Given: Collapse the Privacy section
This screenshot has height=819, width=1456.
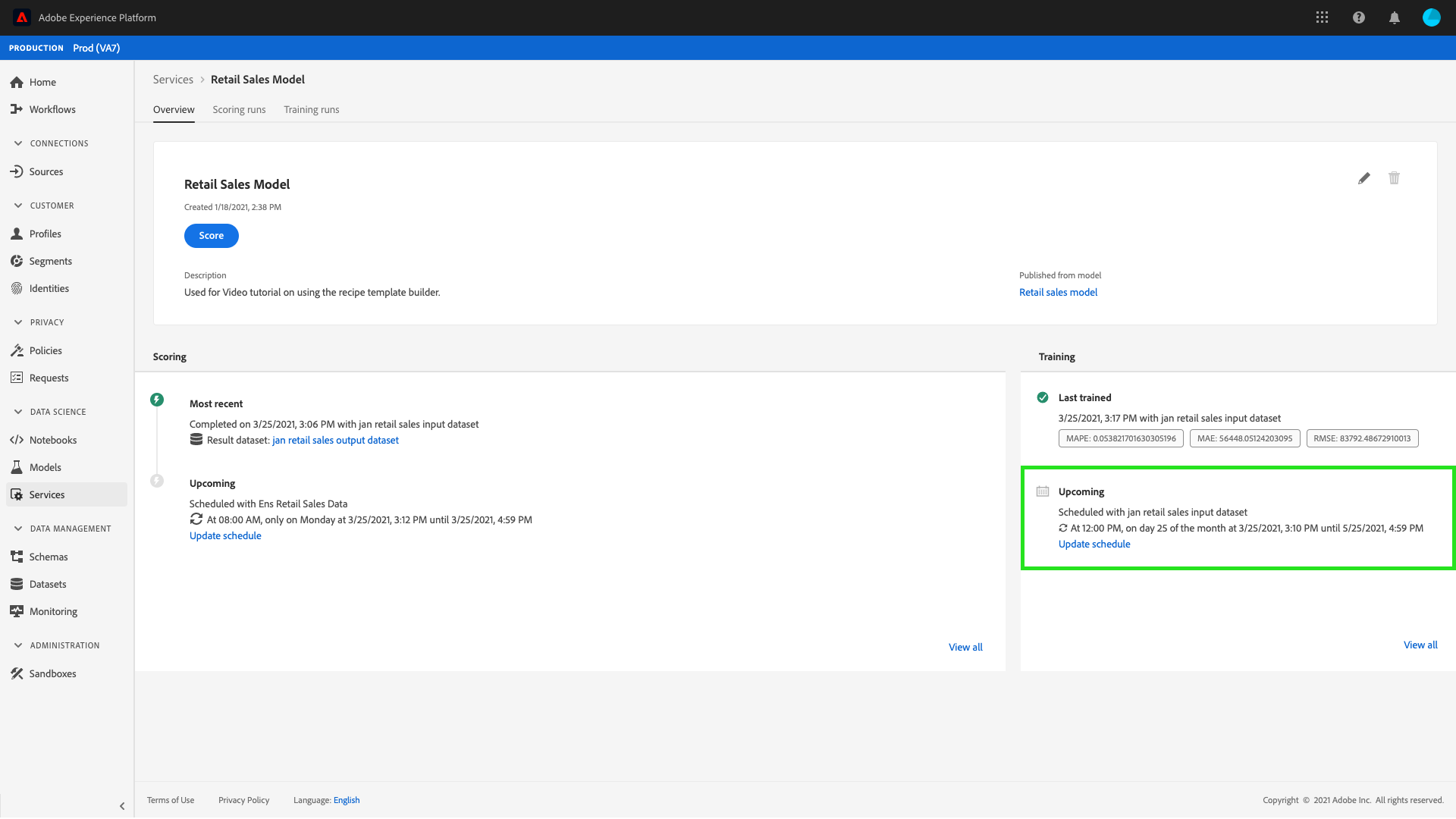Looking at the screenshot, I should coord(18,322).
